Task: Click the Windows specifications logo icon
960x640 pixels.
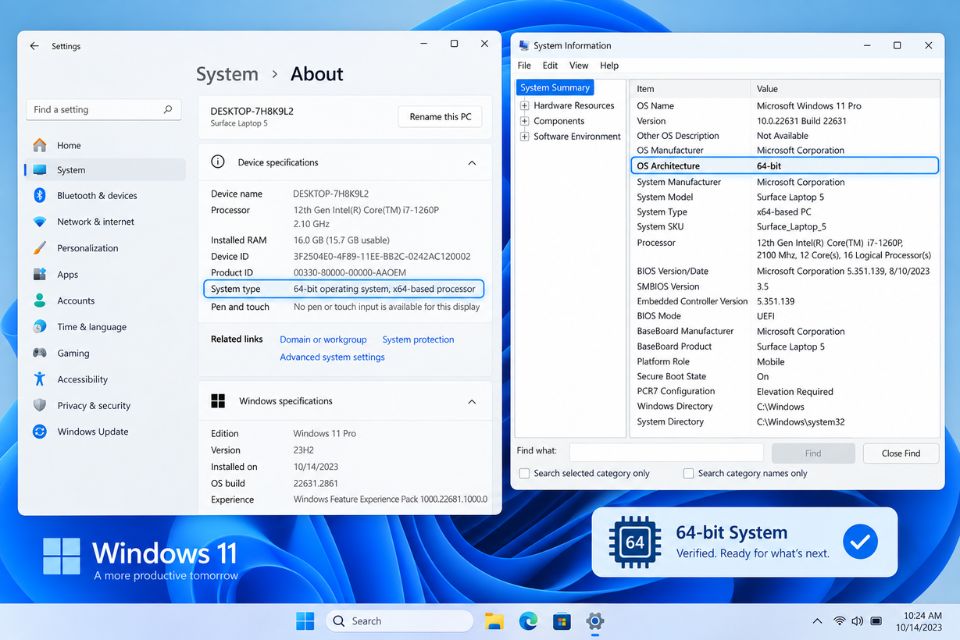Action: pyautogui.click(x=218, y=401)
